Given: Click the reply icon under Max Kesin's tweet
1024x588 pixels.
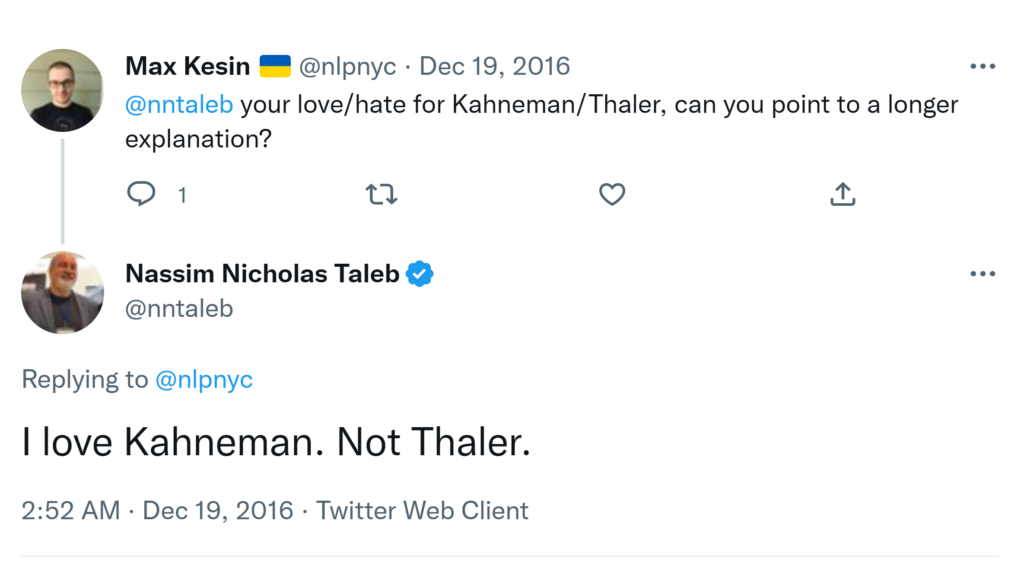Looking at the screenshot, I should tap(141, 194).
